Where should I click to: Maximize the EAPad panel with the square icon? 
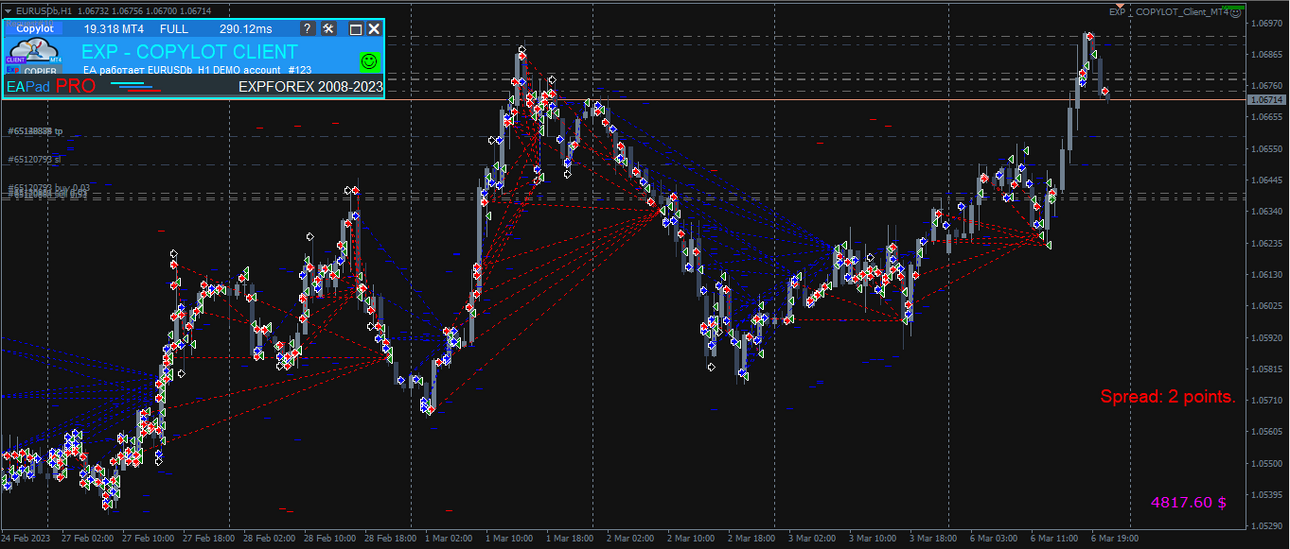(x=355, y=29)
